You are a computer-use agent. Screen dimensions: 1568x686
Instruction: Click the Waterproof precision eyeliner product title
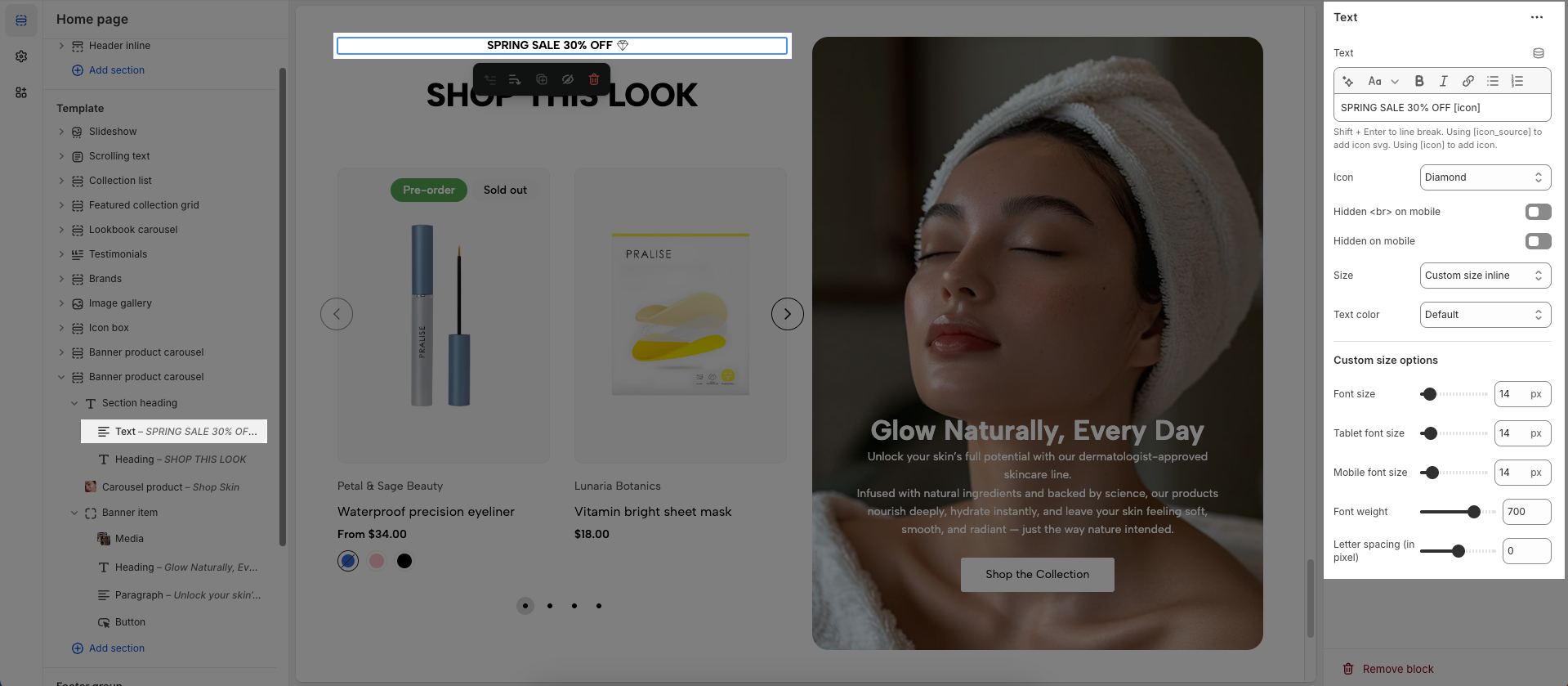pyautogui.click(x=426, y=512)
